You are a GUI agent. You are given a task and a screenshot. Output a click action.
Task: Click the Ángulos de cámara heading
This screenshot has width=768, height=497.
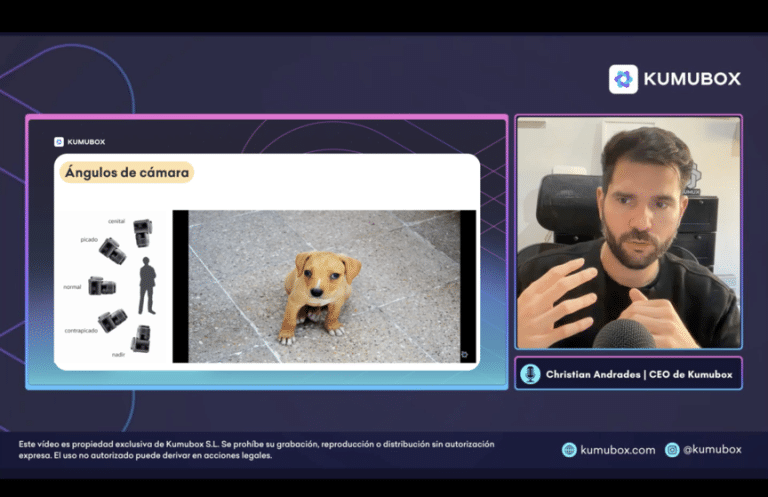[126, 172]
